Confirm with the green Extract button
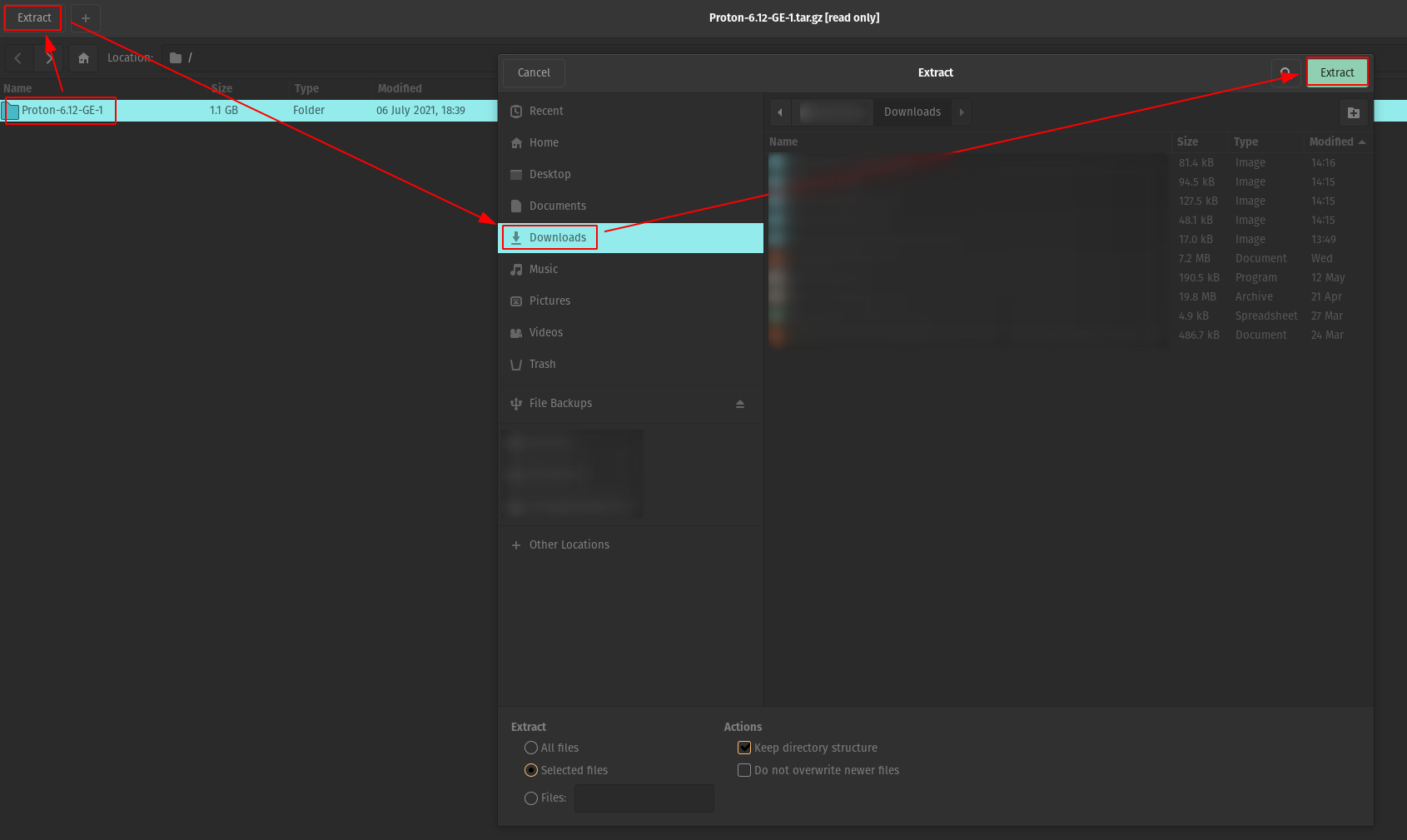 point(1337,72)
